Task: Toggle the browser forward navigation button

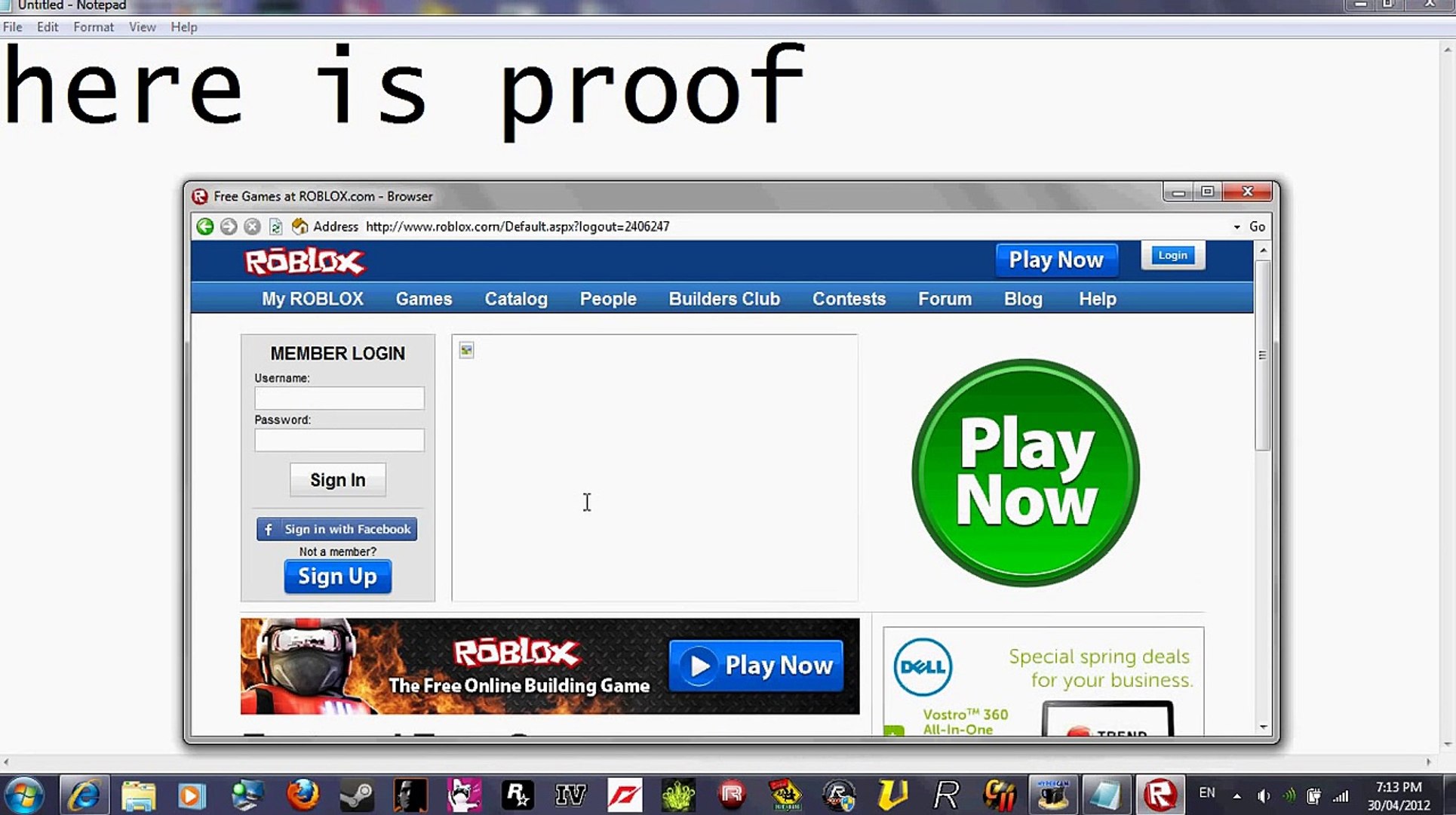Action: point(228,225)
